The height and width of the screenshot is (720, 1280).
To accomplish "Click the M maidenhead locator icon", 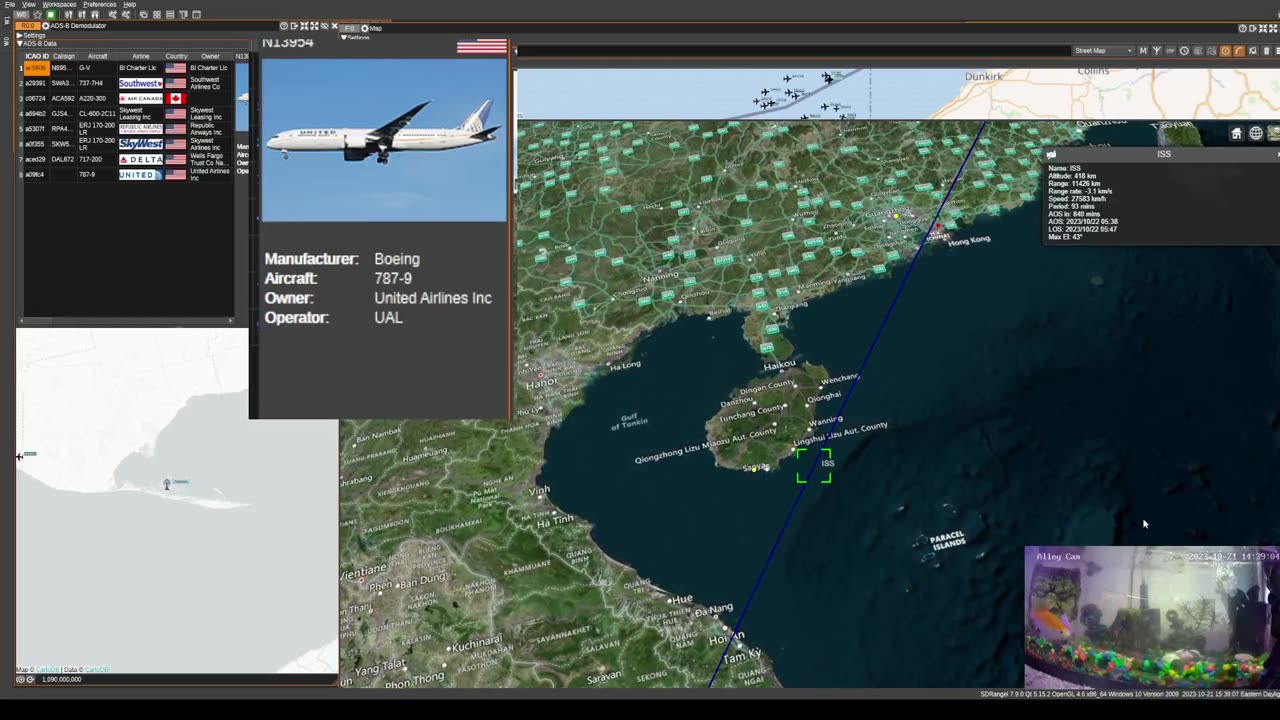I will tap(1143, 50).
